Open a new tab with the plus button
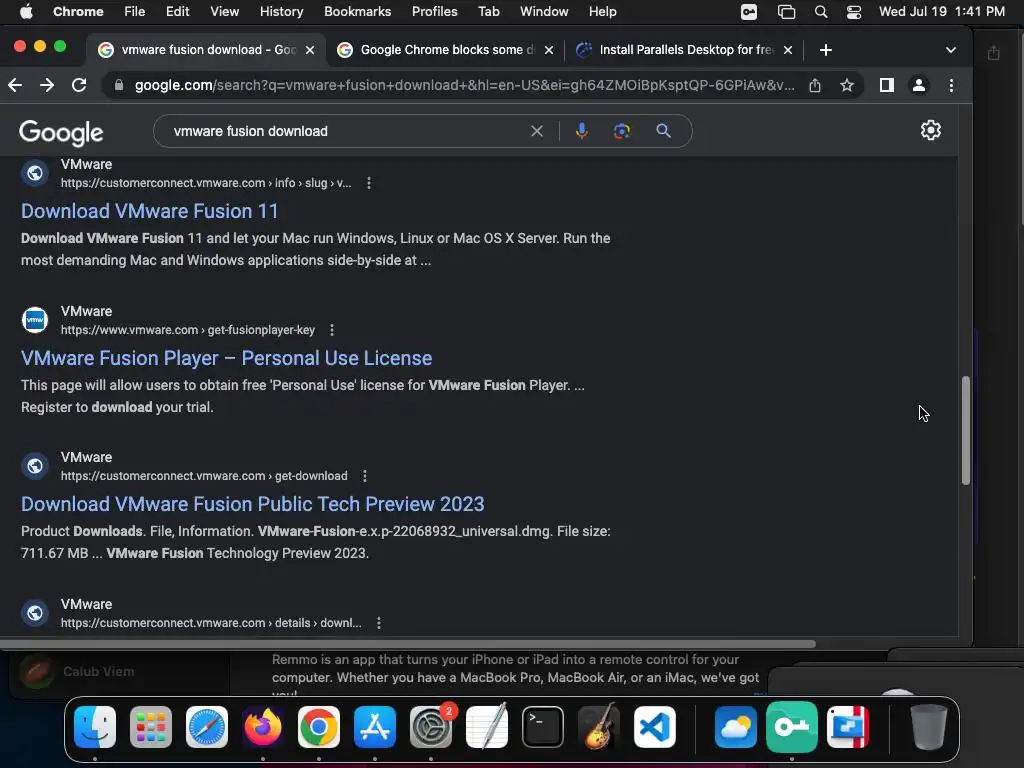The height and width of the screenshot is (768, 1024). (825, 50)
